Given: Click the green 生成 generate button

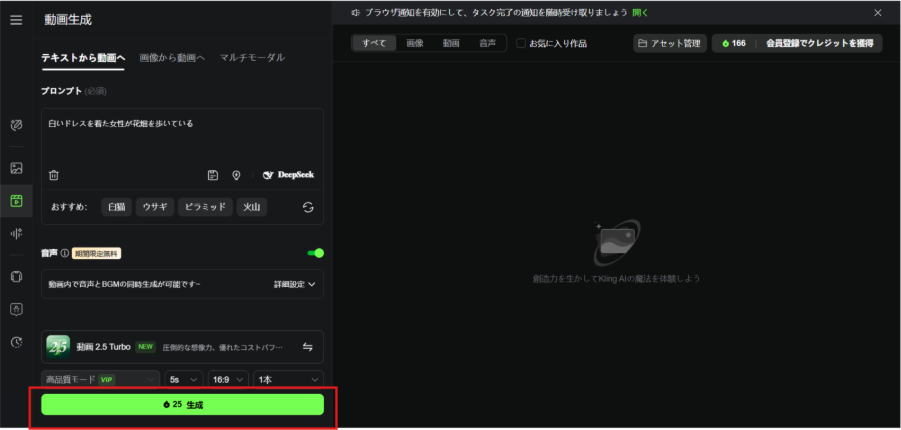Looking at the screenshot, I should click(x=182, y=405).
